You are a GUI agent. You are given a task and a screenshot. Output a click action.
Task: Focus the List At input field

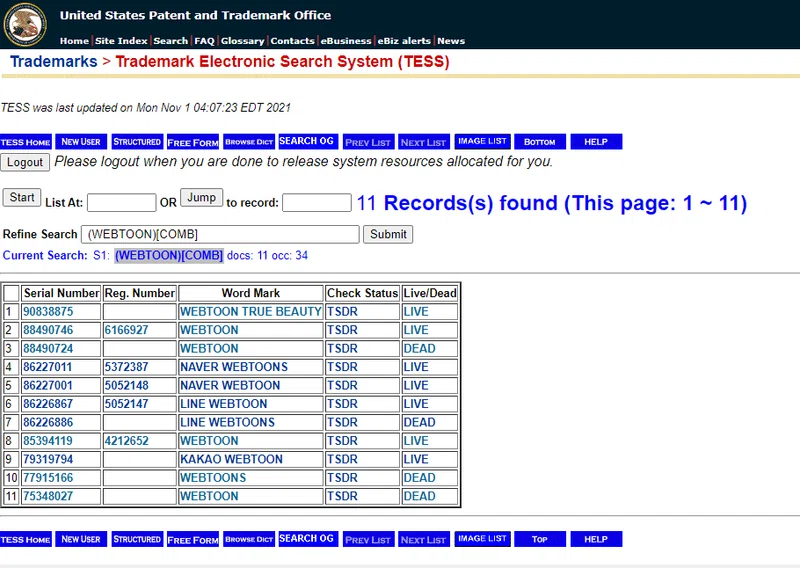coord(121,203)
